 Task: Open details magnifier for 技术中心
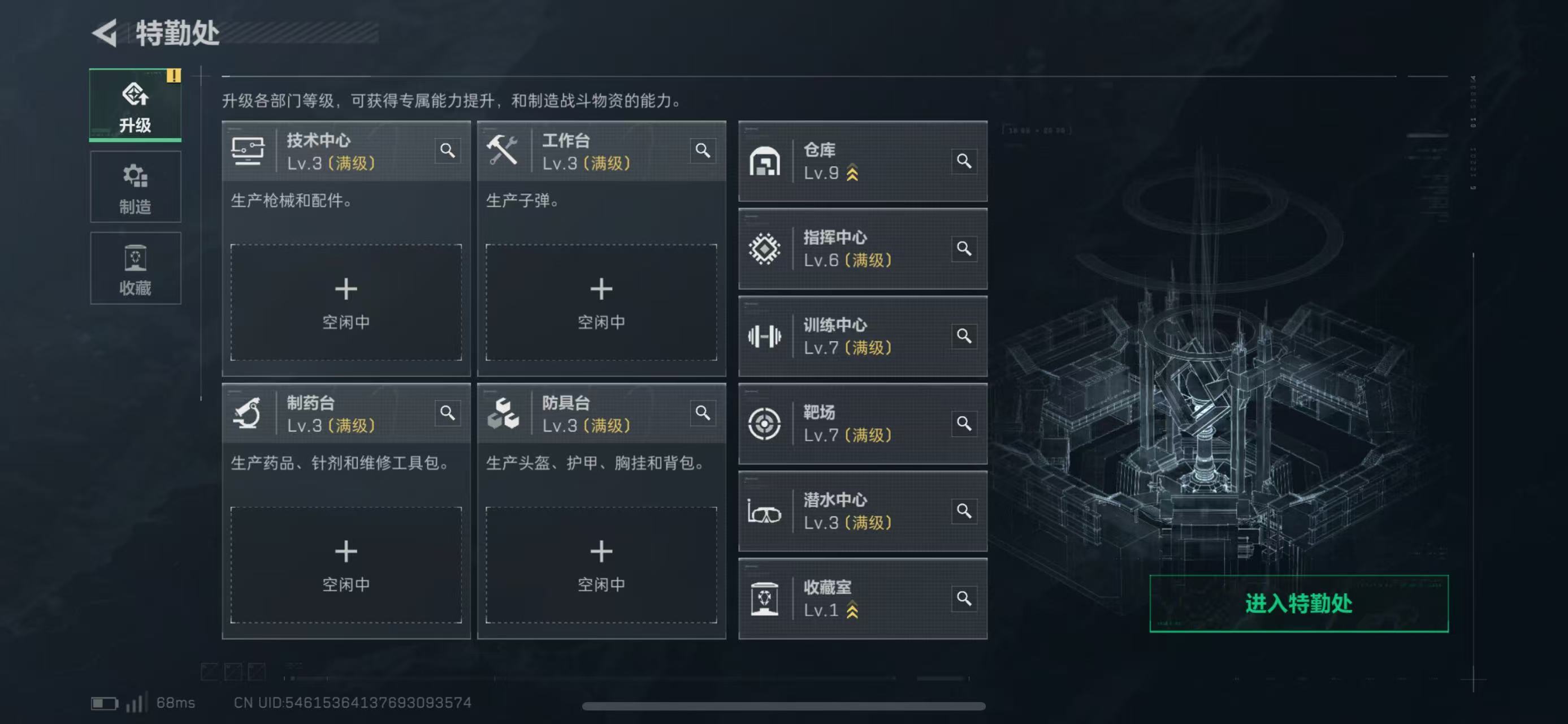pos(447,150)
